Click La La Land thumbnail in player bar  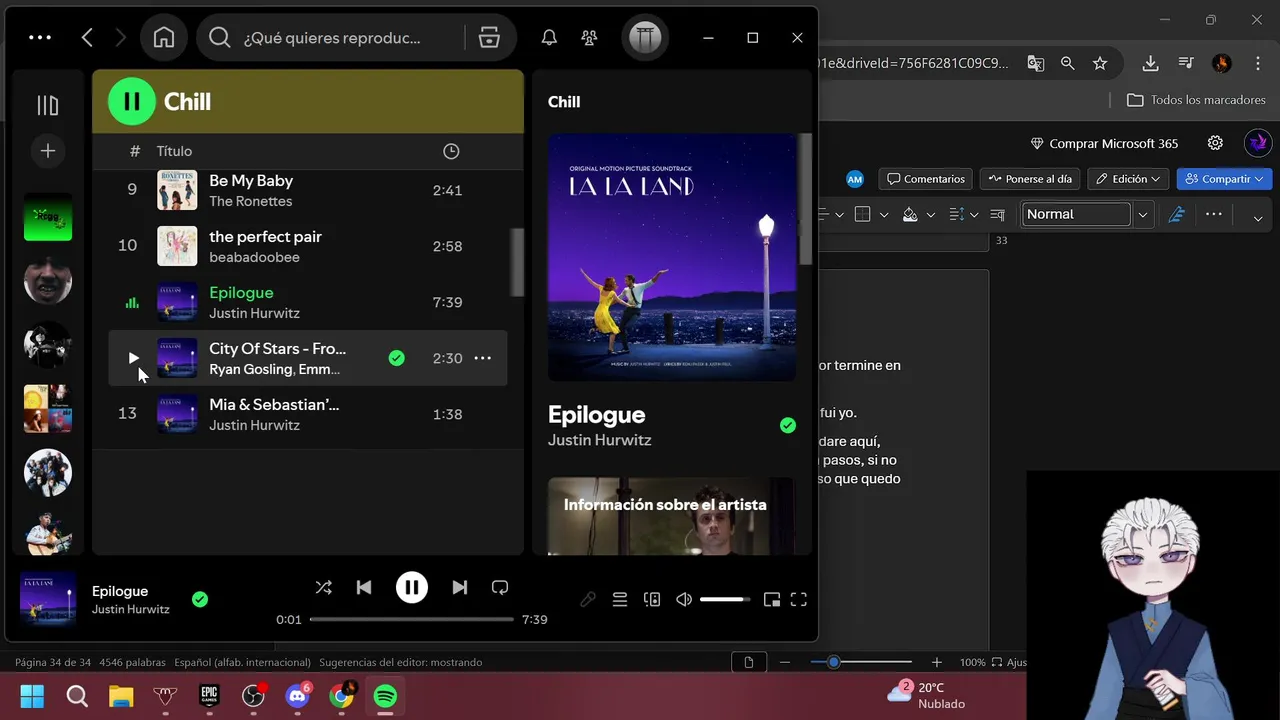tap(48, 600)
